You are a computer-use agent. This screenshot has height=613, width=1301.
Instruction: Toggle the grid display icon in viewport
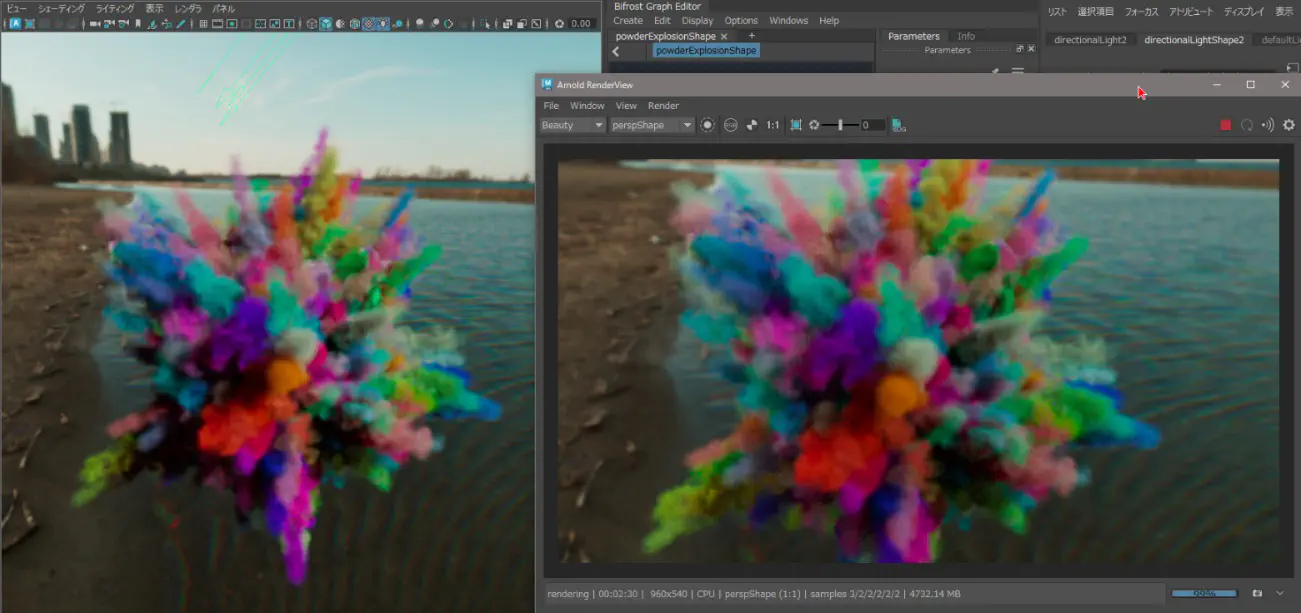203,23
